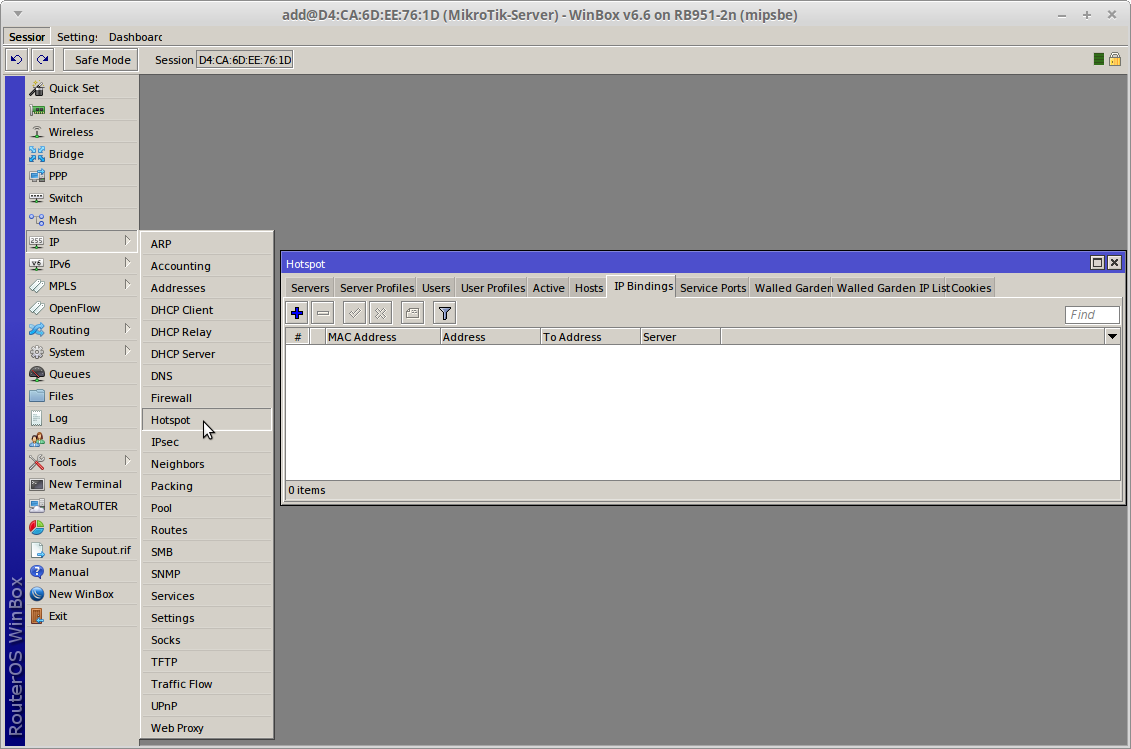Select DHCP Server from IP submenu
Screen dimensions: 1131x749
(207, 354)
